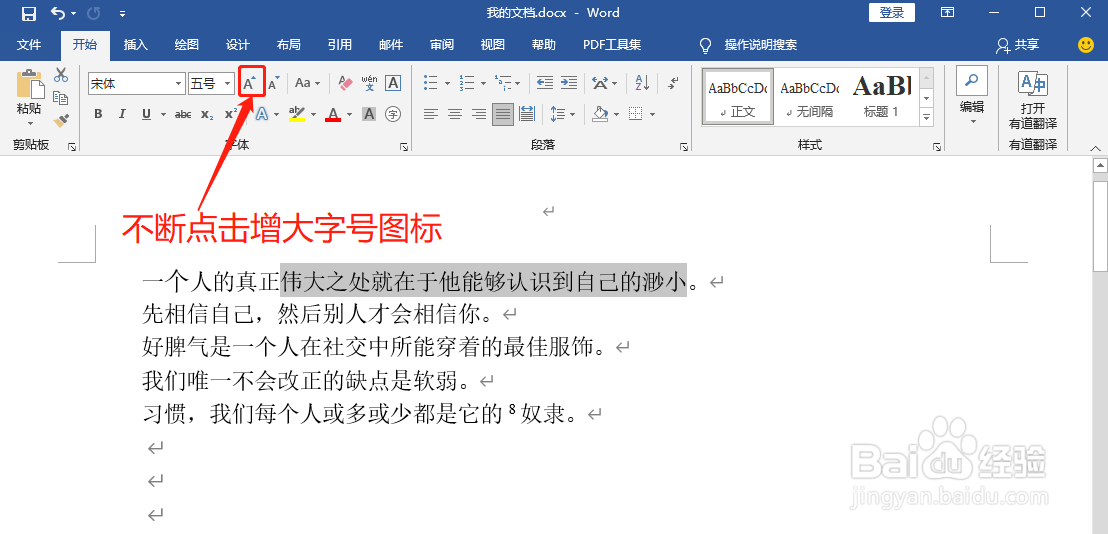1108x534 pixels.
Task: Save the document with the floppy disk icon
Action: [x=29, y=13]
